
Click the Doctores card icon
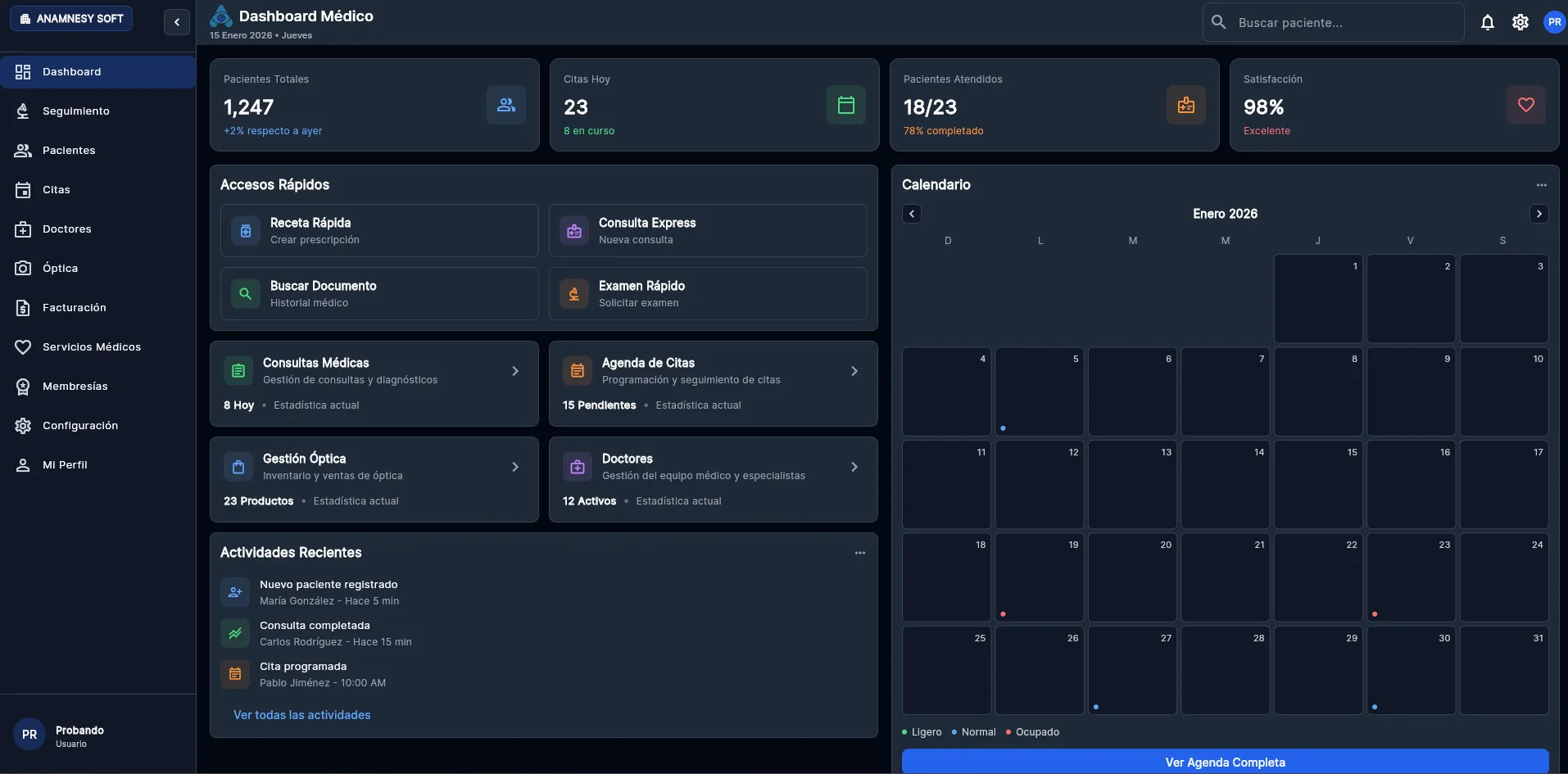click(578, 467)
